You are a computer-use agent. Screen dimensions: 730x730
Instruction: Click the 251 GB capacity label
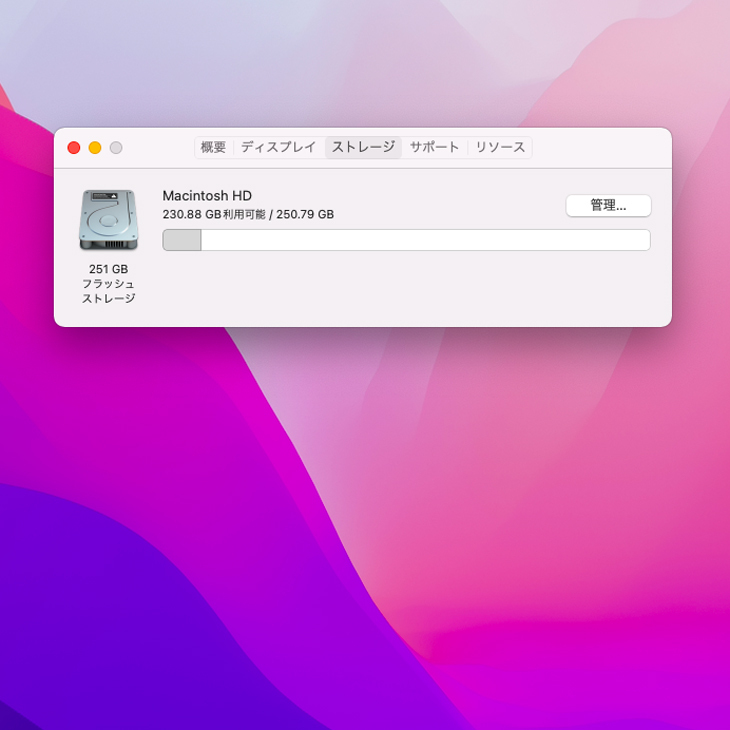click(108, 269)
